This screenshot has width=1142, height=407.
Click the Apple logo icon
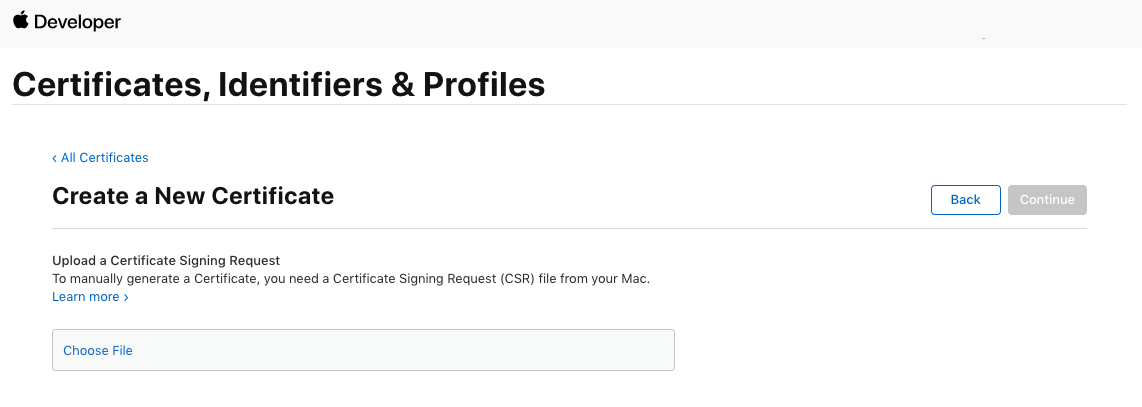[20, 21]
